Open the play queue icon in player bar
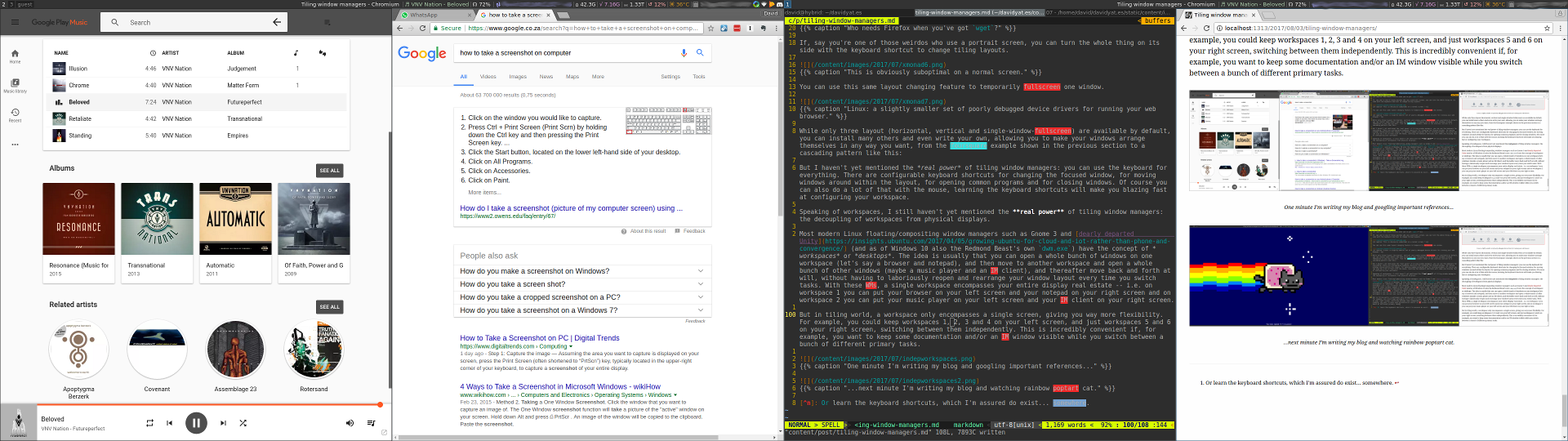The height and width of the screenshot is (441, 1568). click(371, 423)
